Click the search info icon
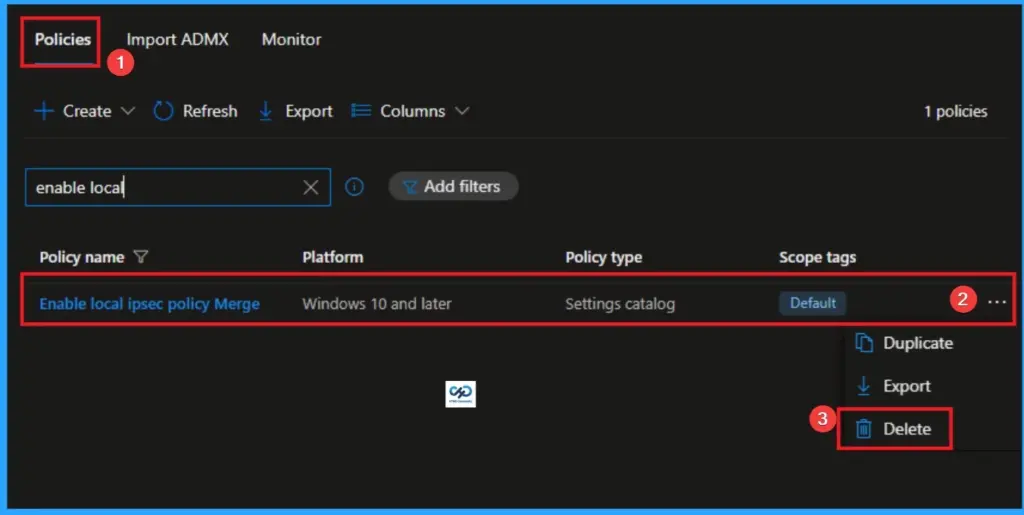Image resolution: width=1024 pixels, height=515 pixels. (x=354, y=187)
